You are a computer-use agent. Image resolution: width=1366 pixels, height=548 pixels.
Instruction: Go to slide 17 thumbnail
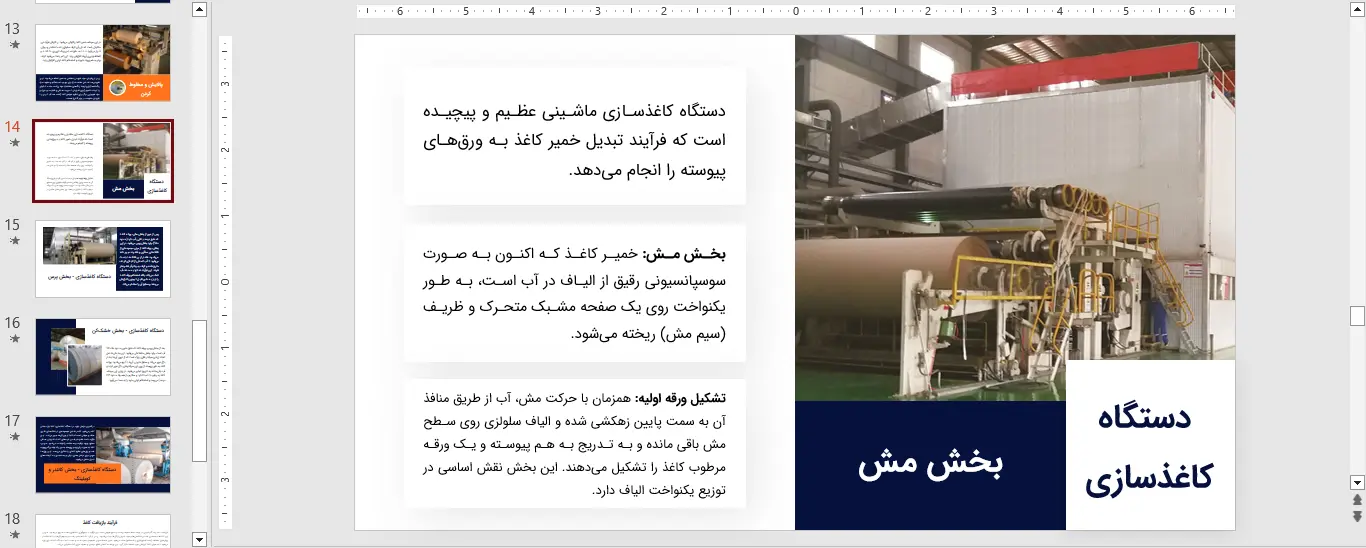(x=103, y=455)
